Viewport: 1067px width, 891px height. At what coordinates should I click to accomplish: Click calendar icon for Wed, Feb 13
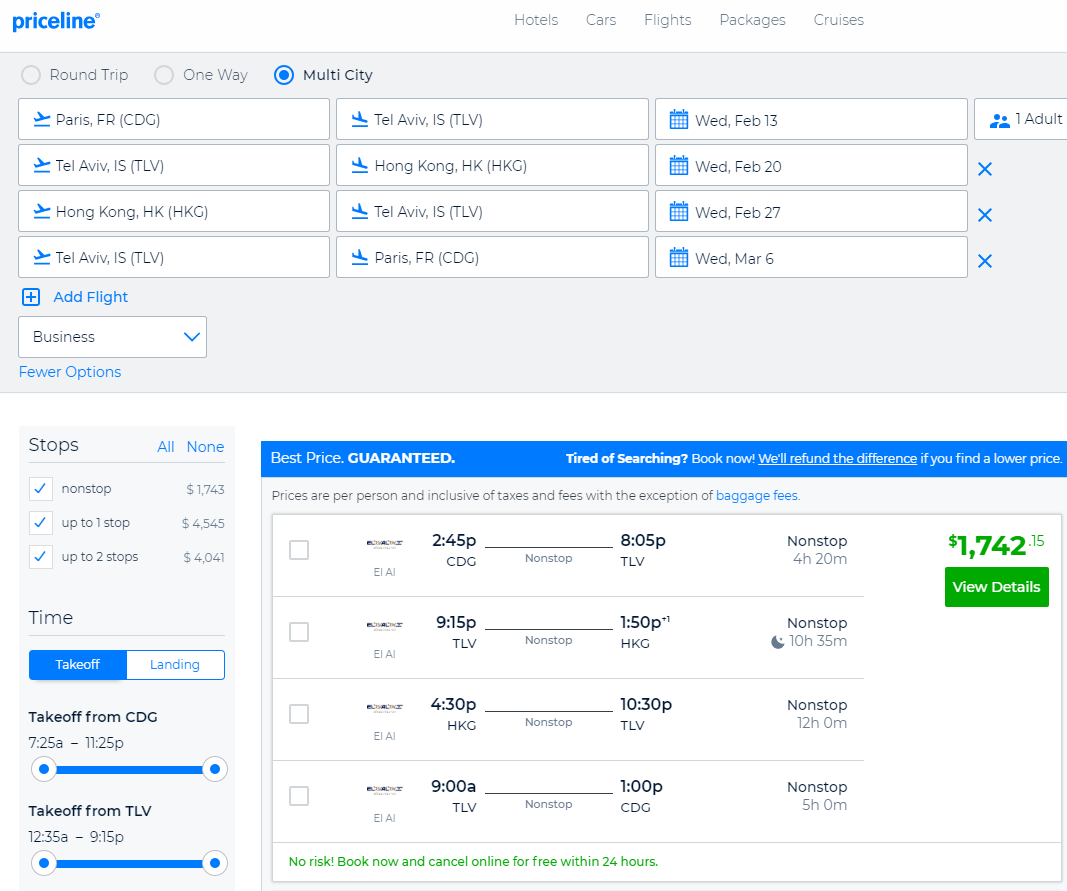[679, 120]
